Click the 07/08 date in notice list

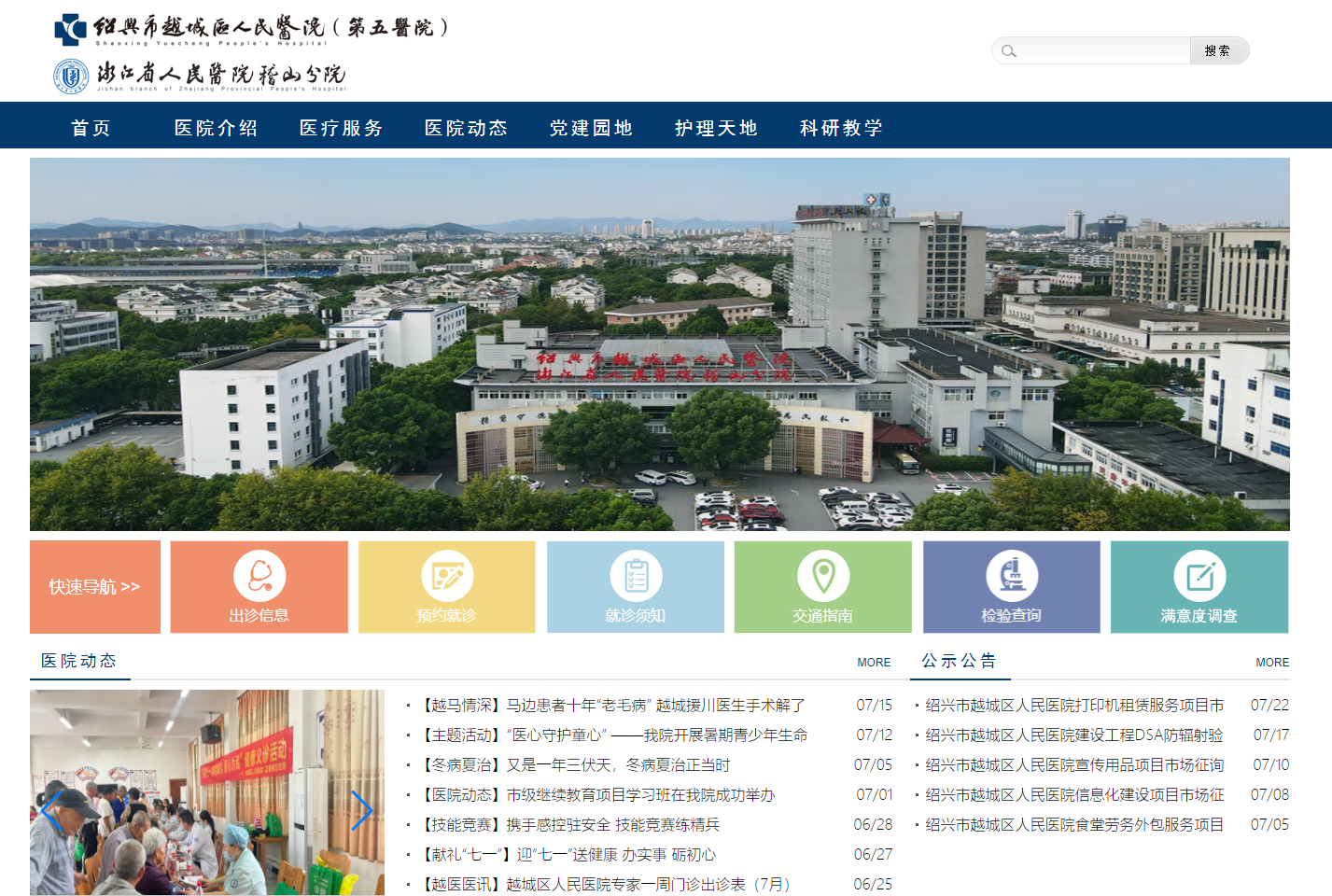1270,795
